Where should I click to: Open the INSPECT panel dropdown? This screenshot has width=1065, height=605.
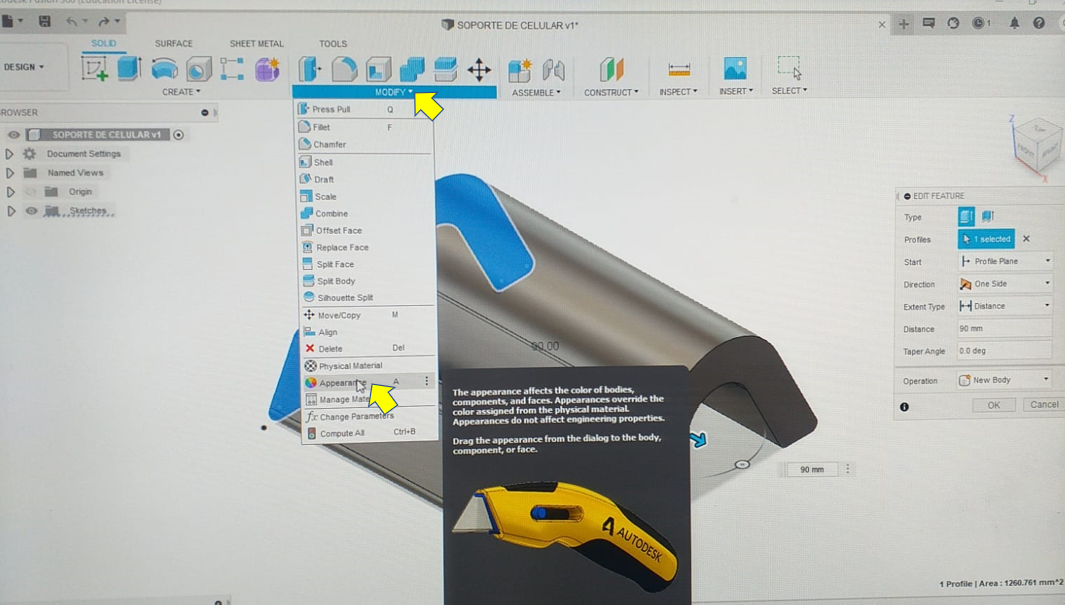pyautogui.click(x=678, y=92)
